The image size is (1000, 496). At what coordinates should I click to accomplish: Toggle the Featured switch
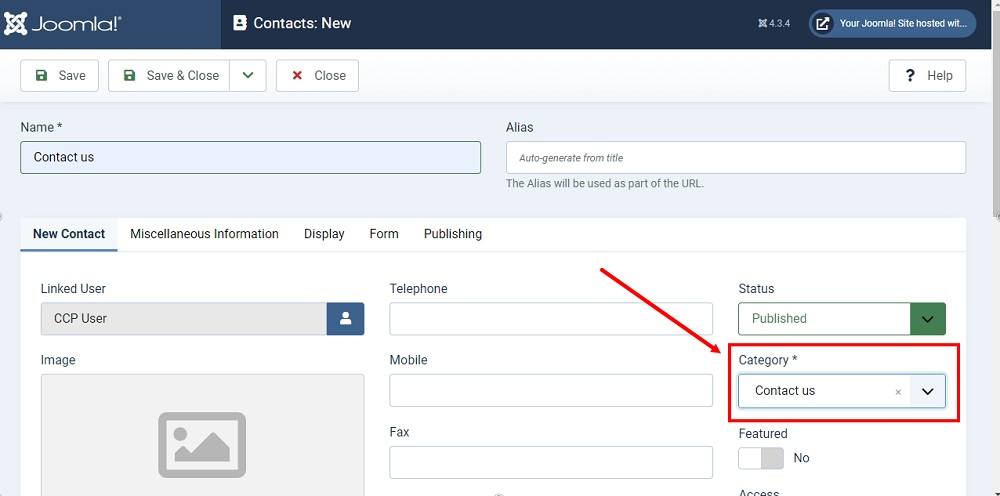[761, 458]
